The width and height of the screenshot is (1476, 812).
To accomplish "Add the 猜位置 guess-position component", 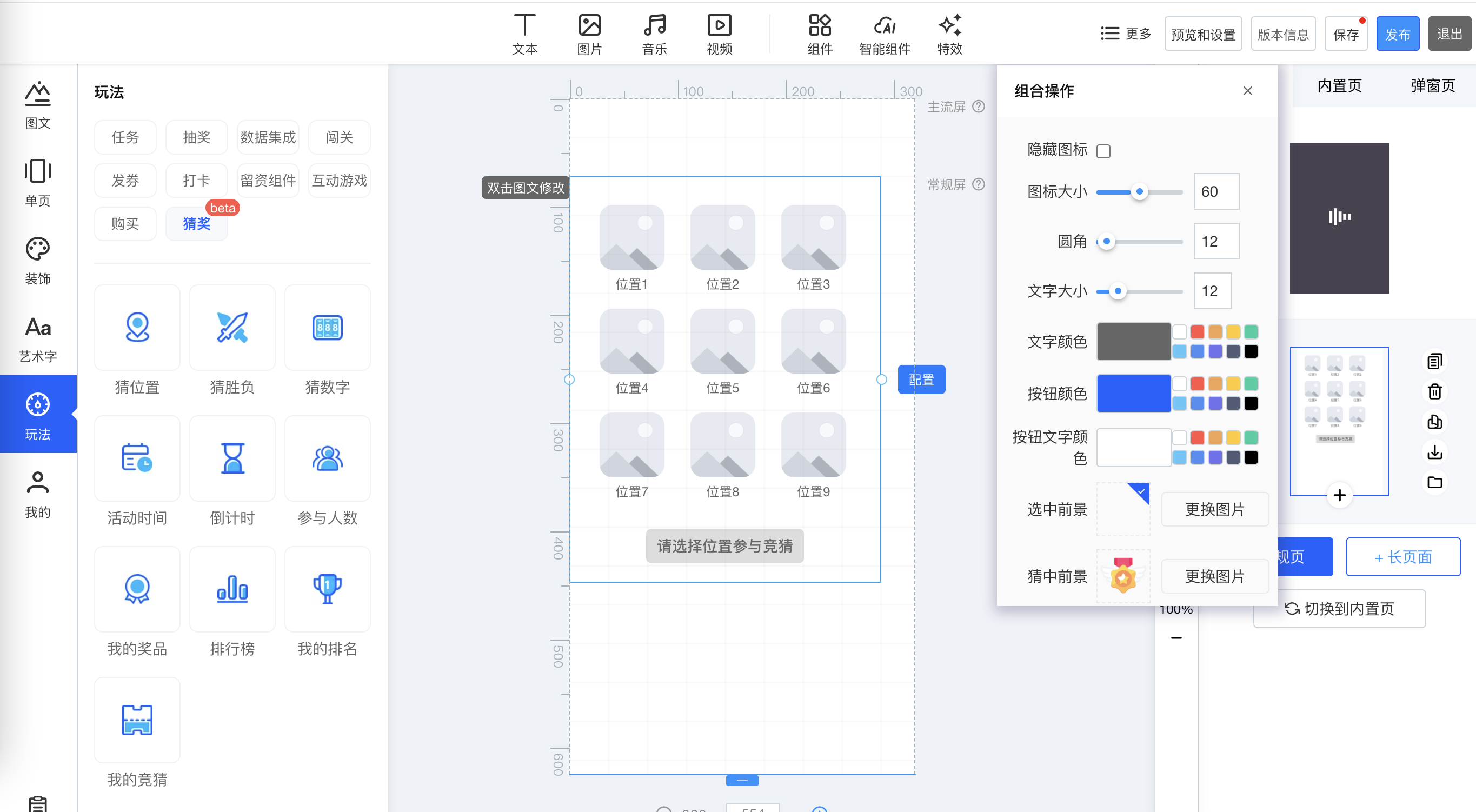I will coord(137,328).
